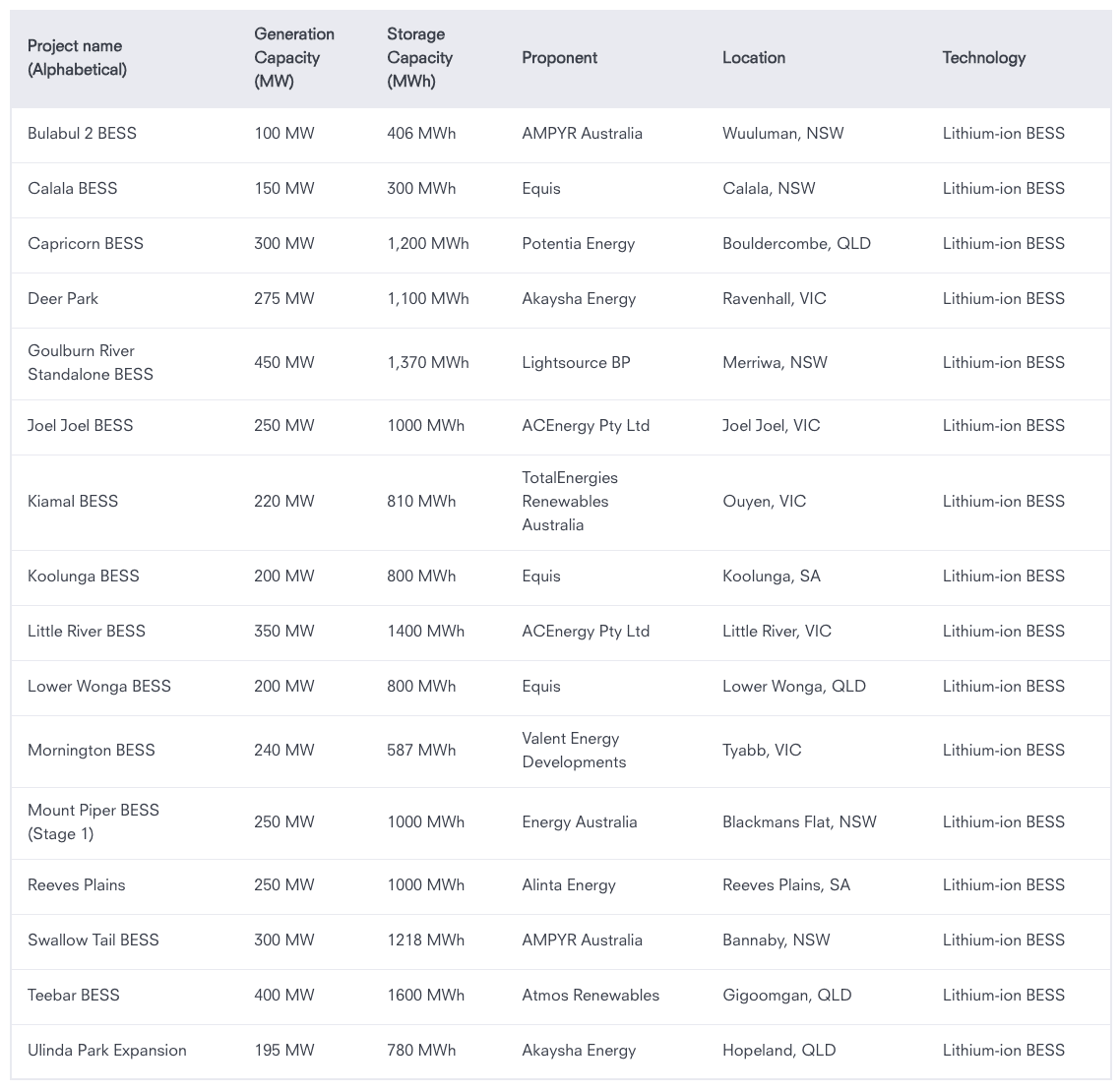Click the Valent Energy Developments proponent
The height and width of the screenshot is (1092, 1120).
pos(574,751)
